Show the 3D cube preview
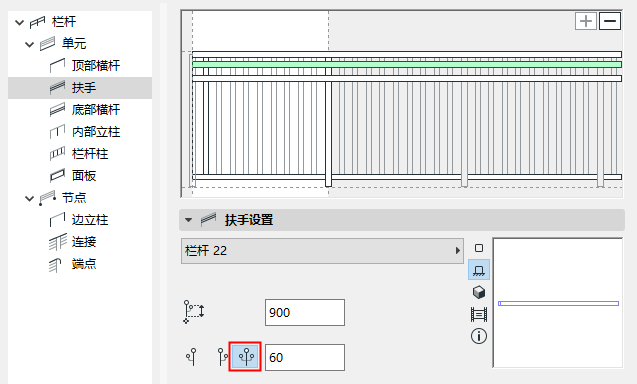Viewport: 637px width, 384px height. [x=479, y=292]
